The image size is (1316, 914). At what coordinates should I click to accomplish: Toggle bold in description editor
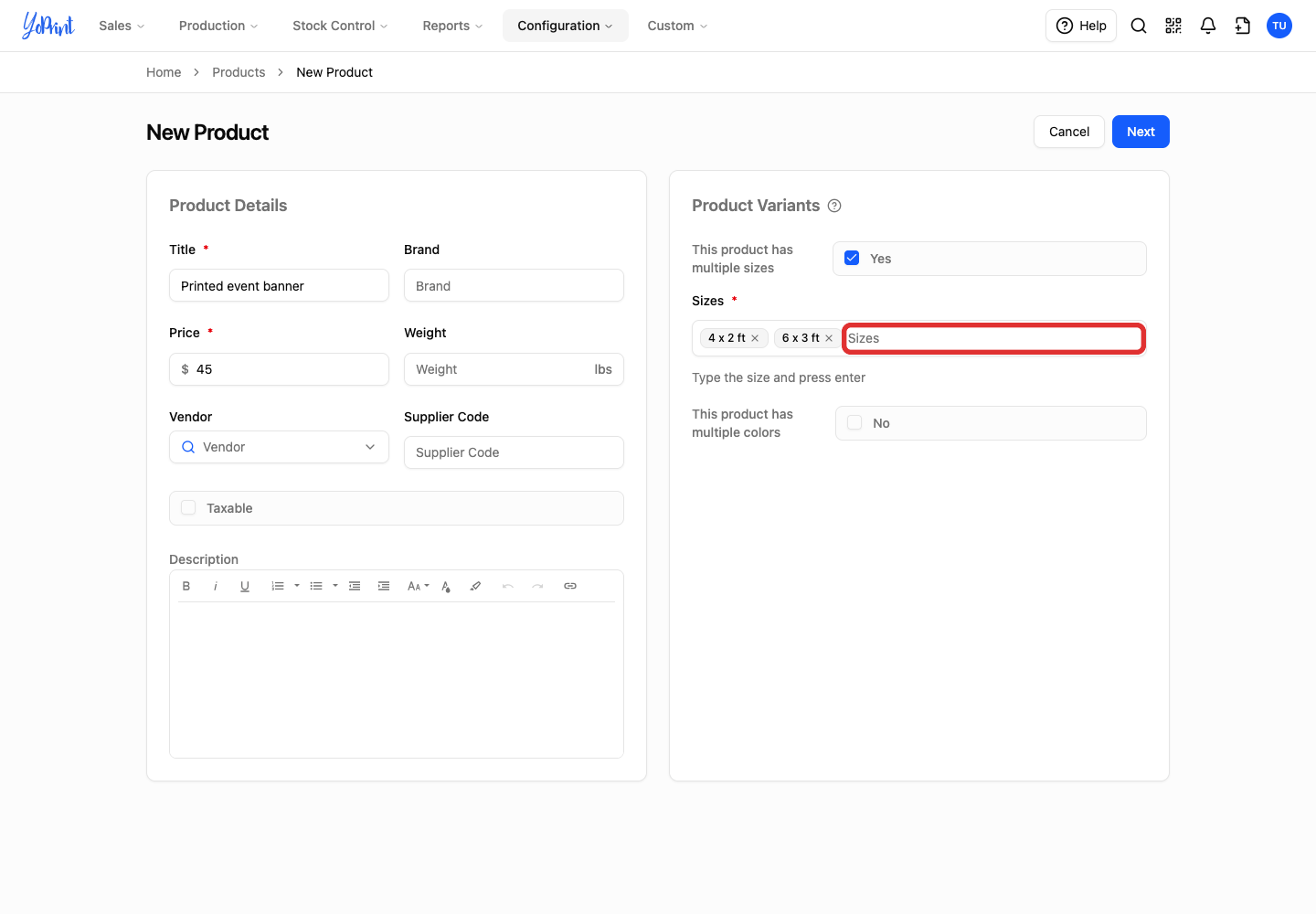click(x=186, y=586)
